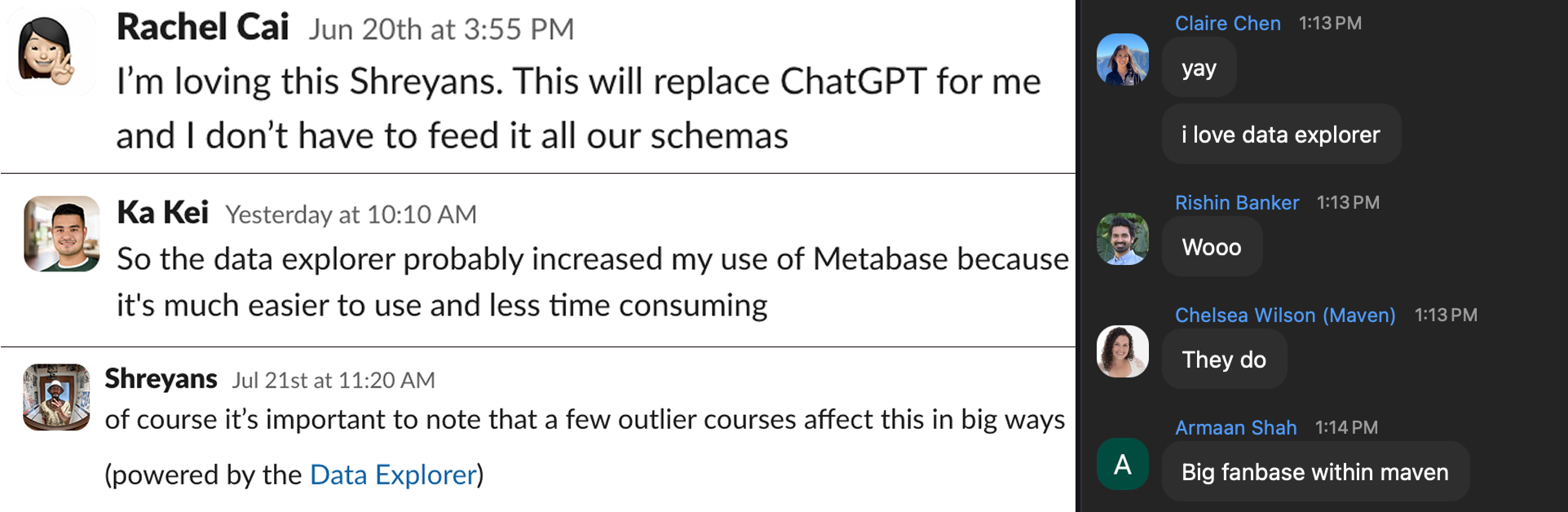Viewport: 1568px width, 512px height.
Task: Click the 1:14 PM timestamp
Action: 1347,427
